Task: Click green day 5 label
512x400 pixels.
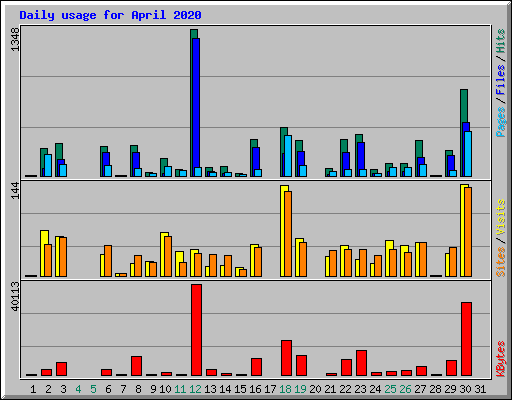Action: 93,389
